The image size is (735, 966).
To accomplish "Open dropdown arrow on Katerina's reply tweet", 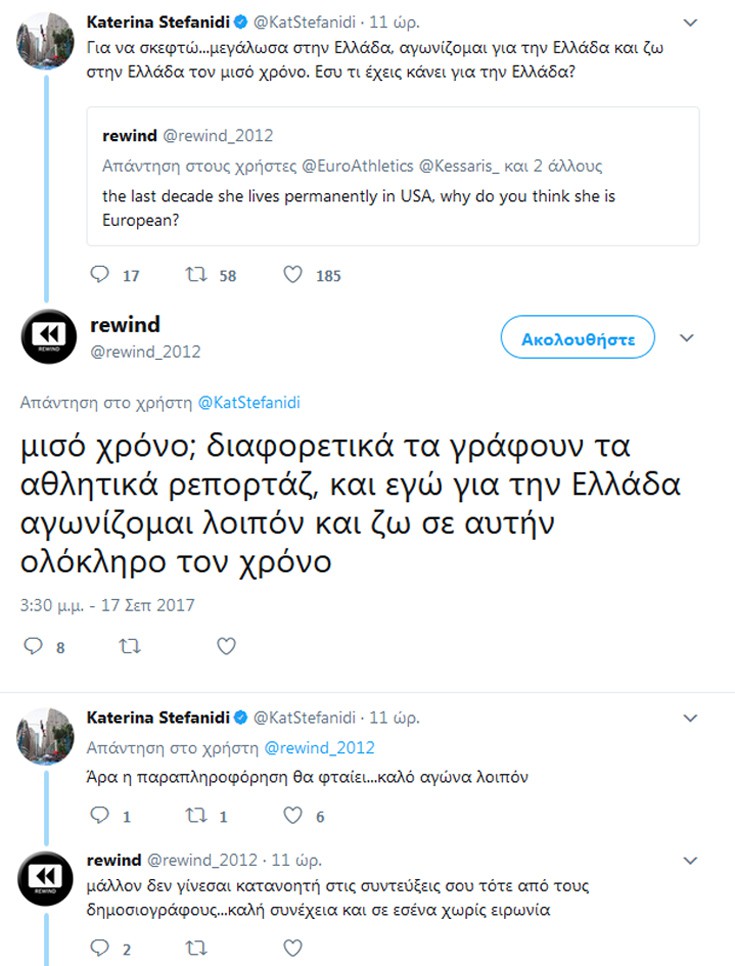I will click(x=688, y=718).
